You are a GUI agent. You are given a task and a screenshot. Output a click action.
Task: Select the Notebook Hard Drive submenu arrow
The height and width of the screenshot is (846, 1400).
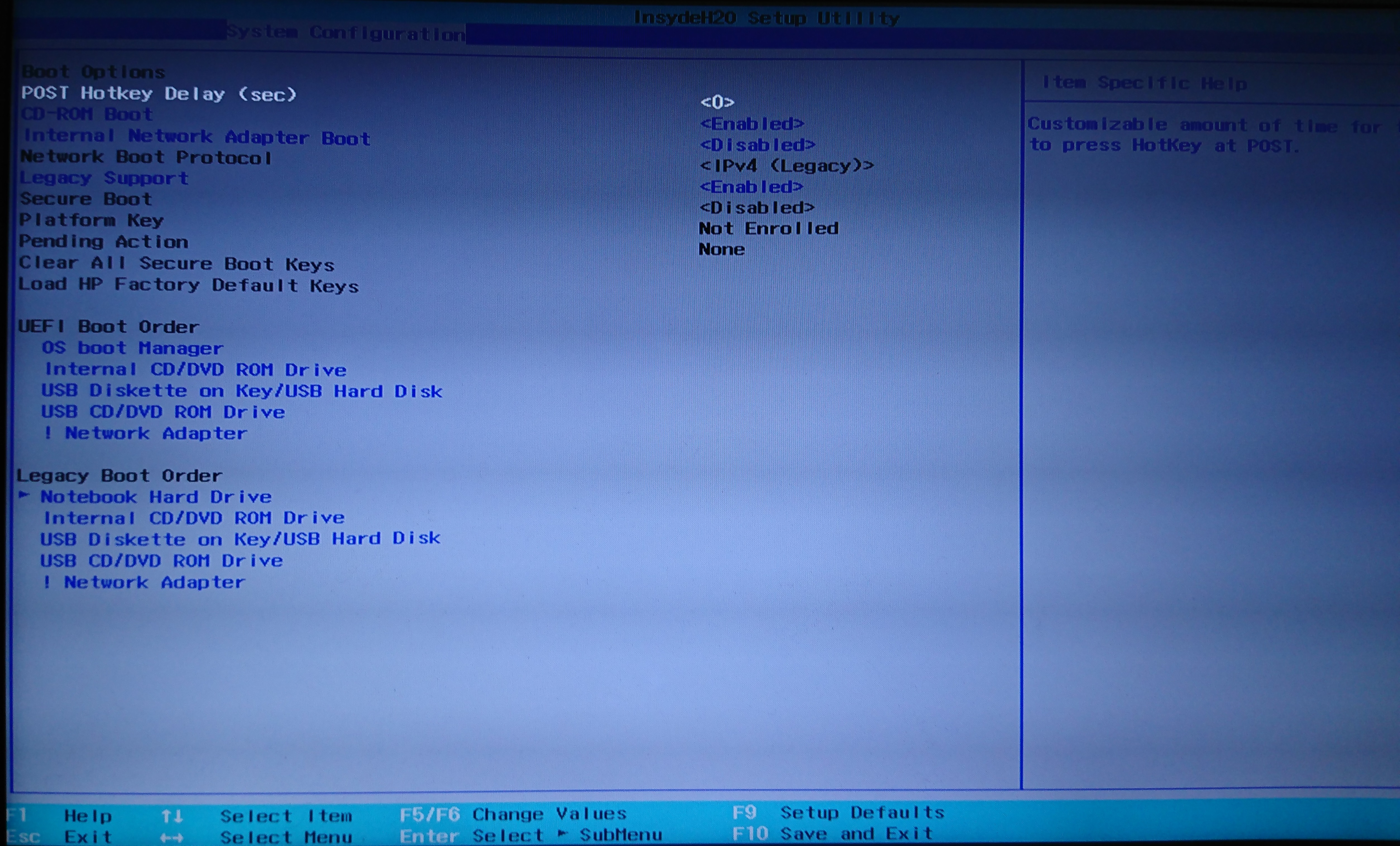[24, 495]
